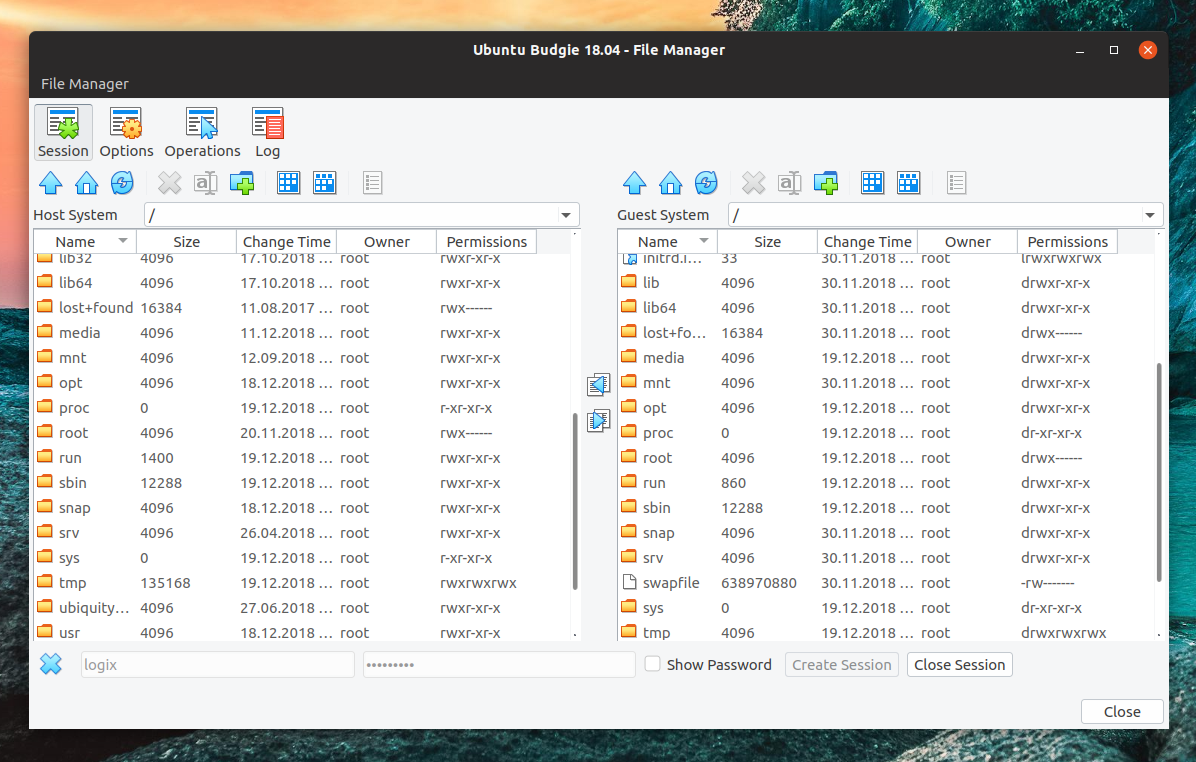Click the Guest file list vertical scrollbar
Viewport: 1196px width, 762px height.
pyautogui.click(x=1159, y=470)
